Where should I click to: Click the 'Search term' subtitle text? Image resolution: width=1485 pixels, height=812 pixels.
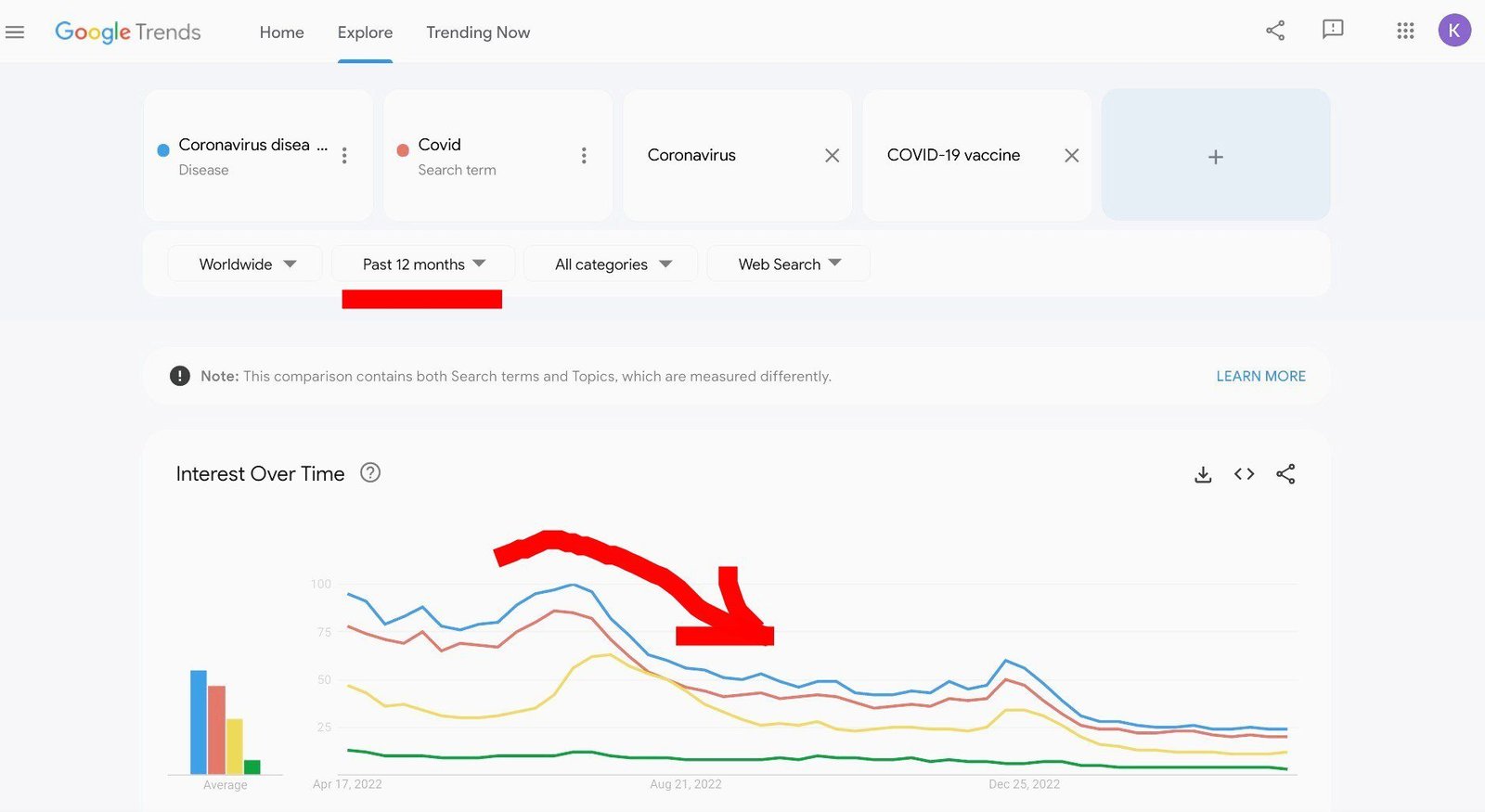tap(457, 170)
